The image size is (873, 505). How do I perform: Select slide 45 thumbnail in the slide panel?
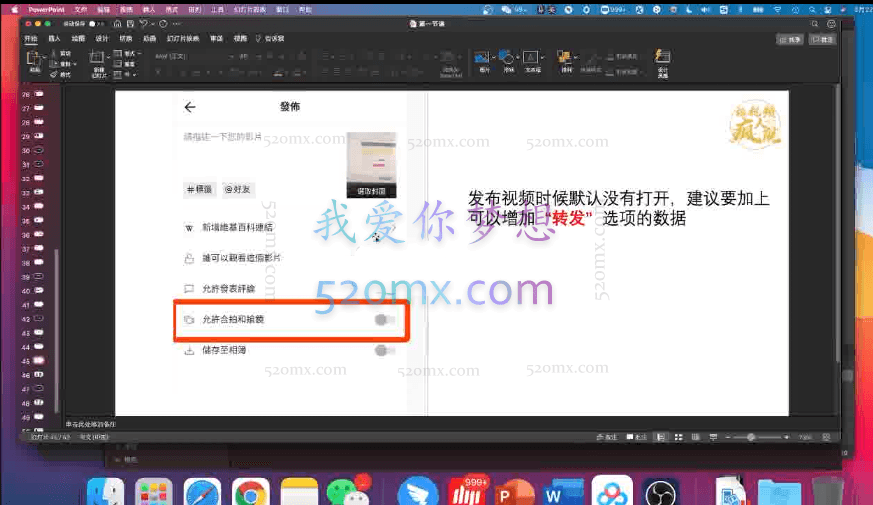39,359
